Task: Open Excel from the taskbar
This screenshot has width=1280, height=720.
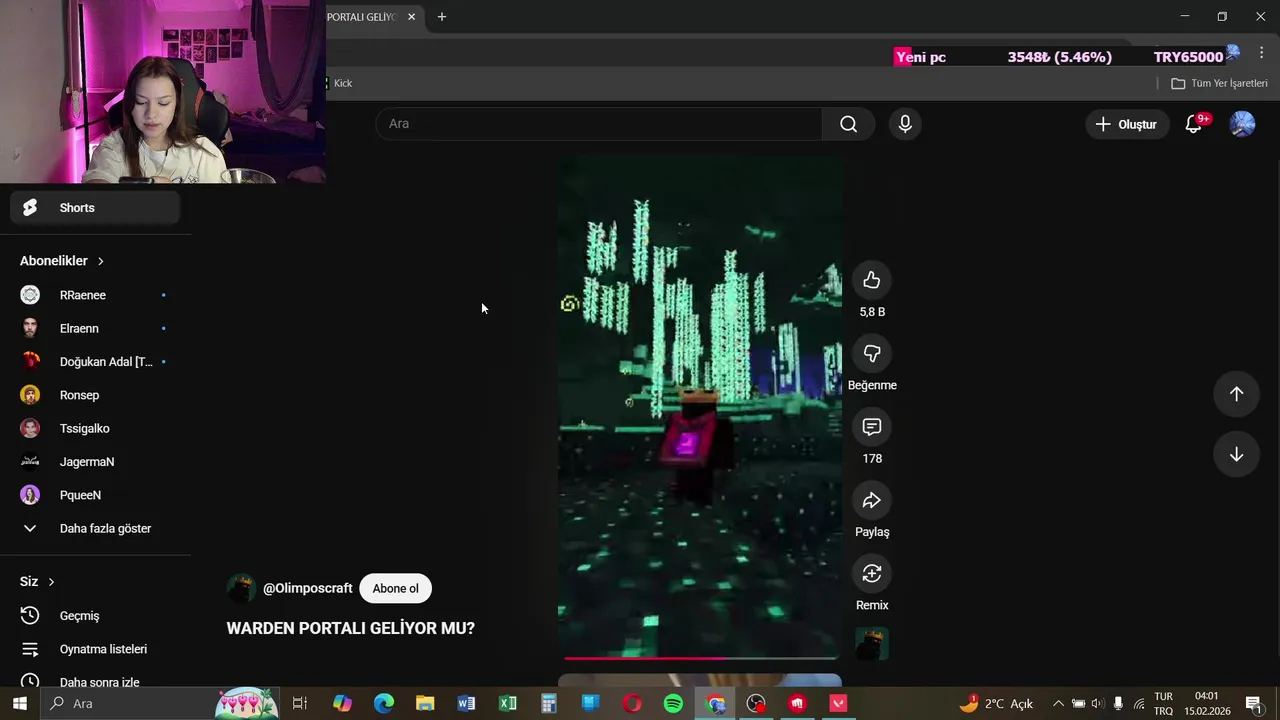Action: click(508, 704)
